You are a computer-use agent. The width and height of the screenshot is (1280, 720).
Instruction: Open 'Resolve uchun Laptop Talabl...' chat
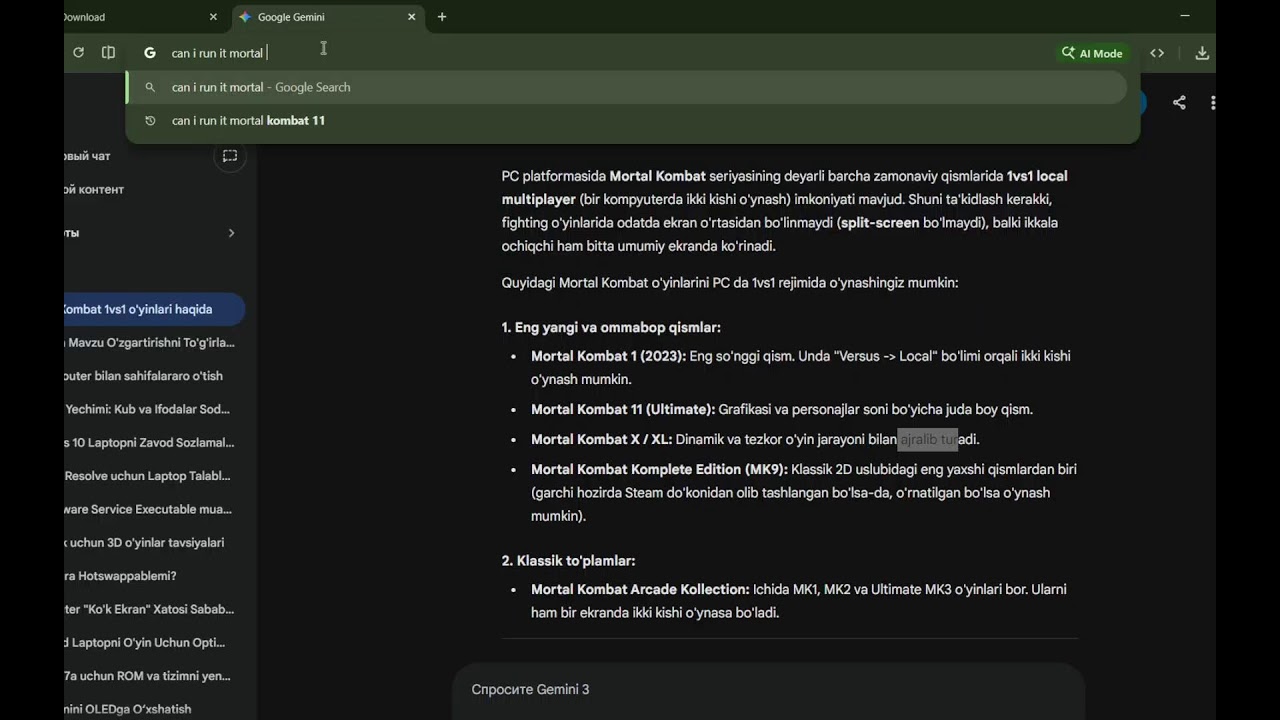tap(154, 476)
